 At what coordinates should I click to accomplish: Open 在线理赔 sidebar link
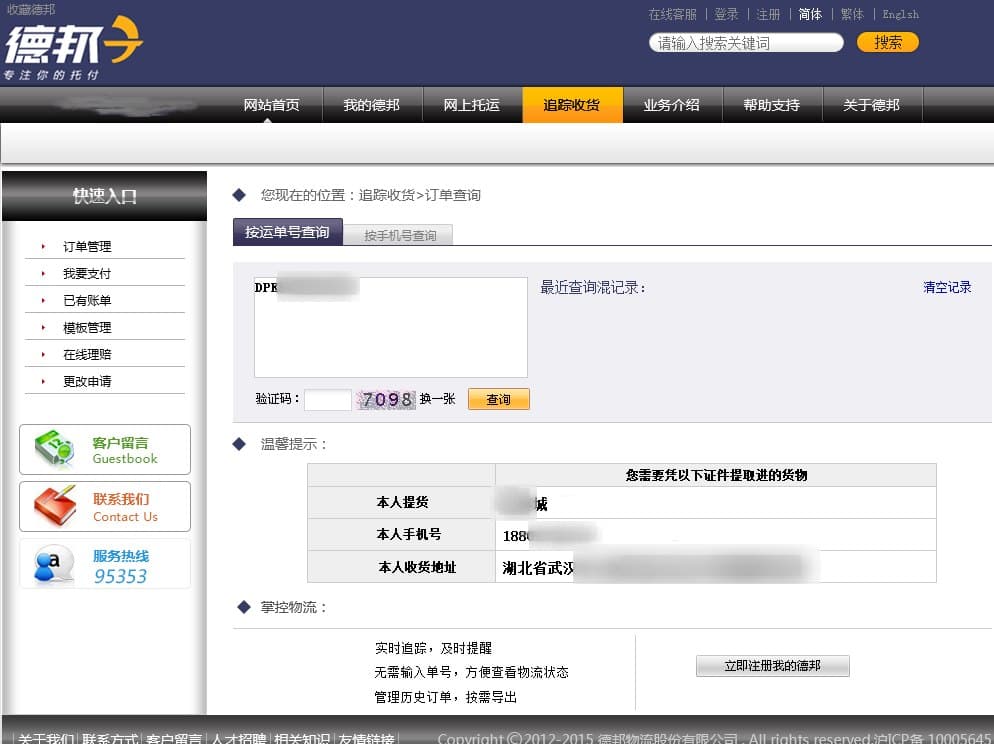coord(87,354)
